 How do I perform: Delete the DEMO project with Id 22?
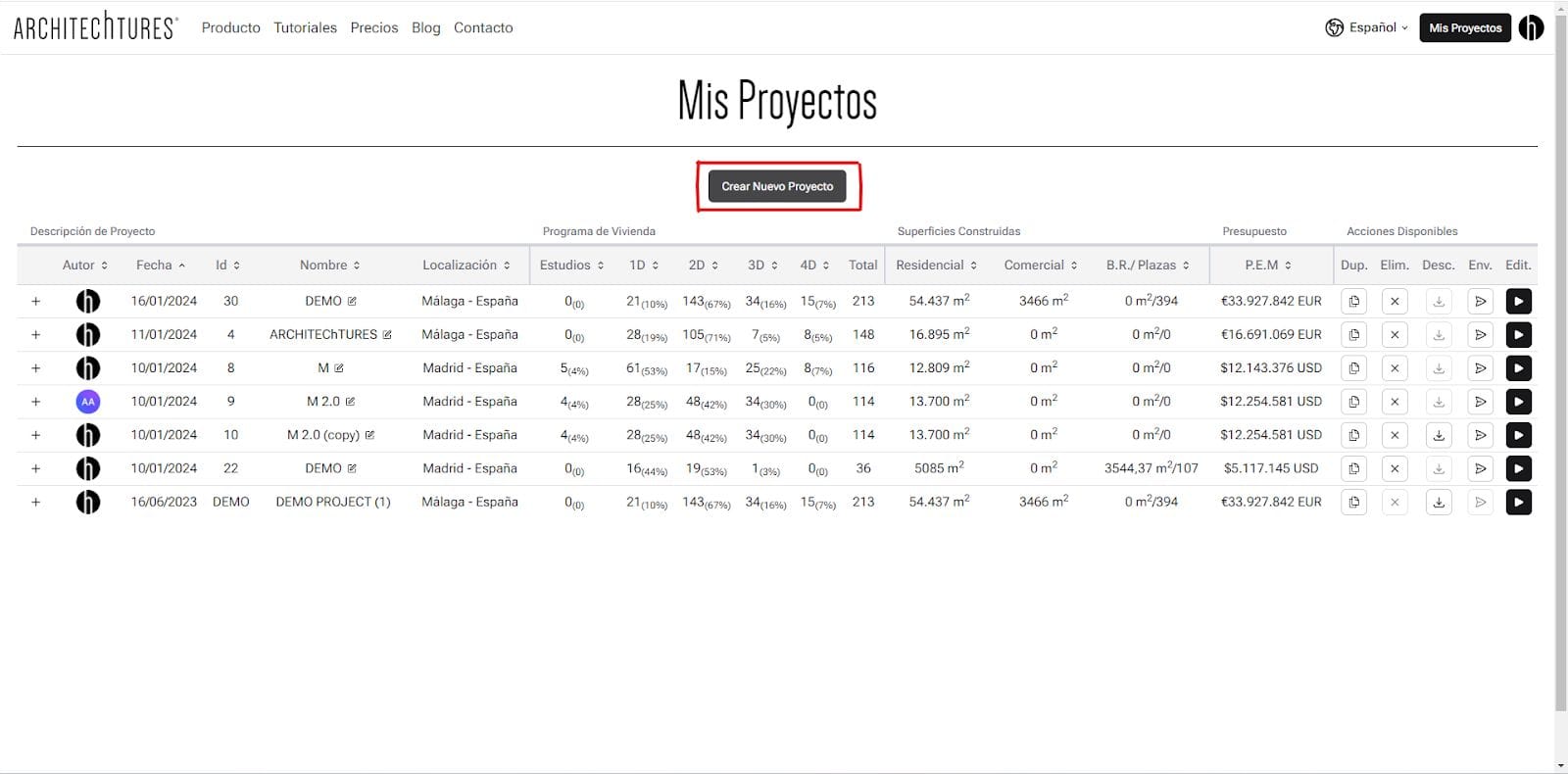1395,468
